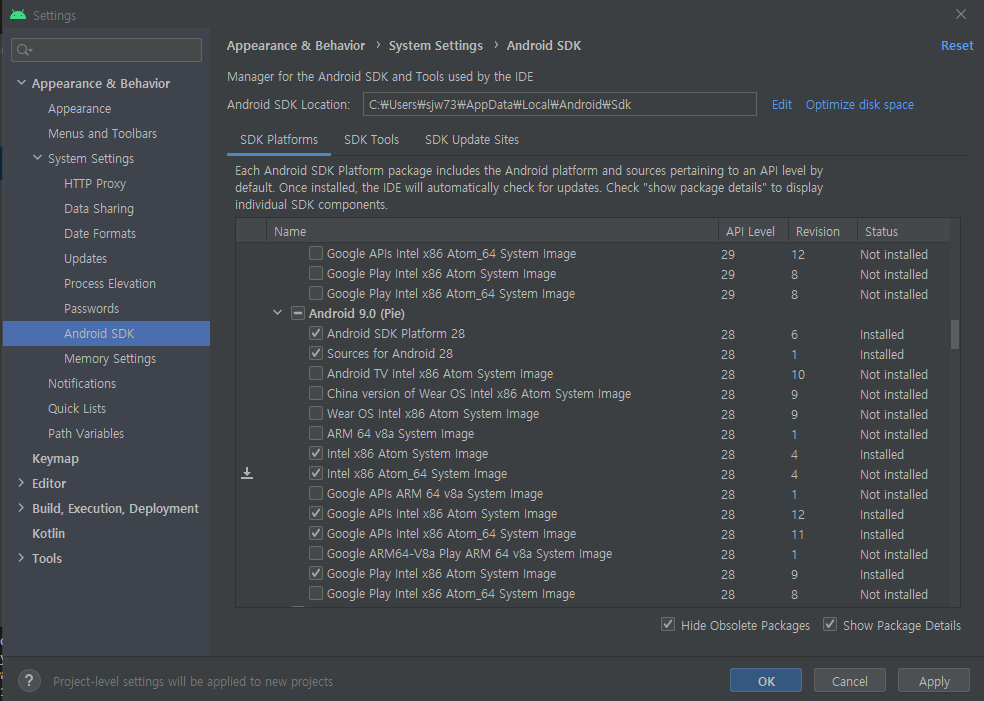Switch to the SDK Platforms tab
This screenshot has height=701, width=984.
(279, 139)
